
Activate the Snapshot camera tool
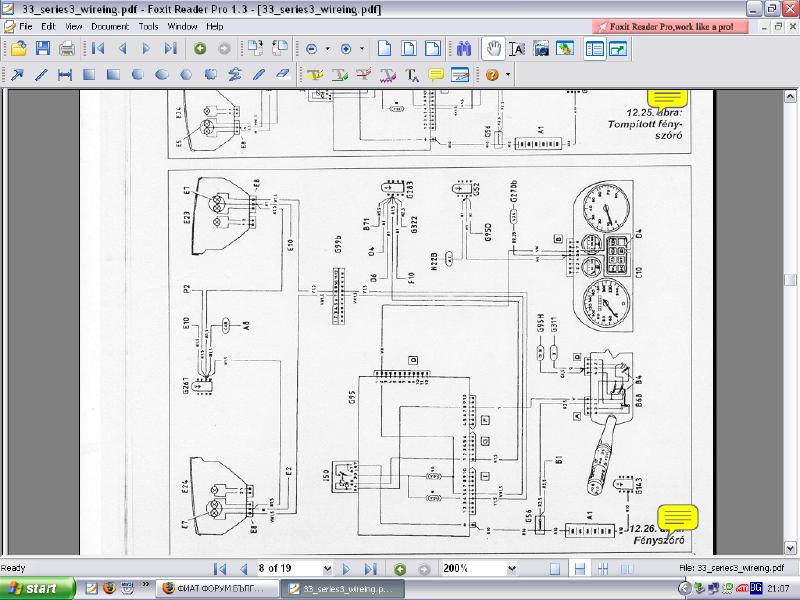pos(540,48)
